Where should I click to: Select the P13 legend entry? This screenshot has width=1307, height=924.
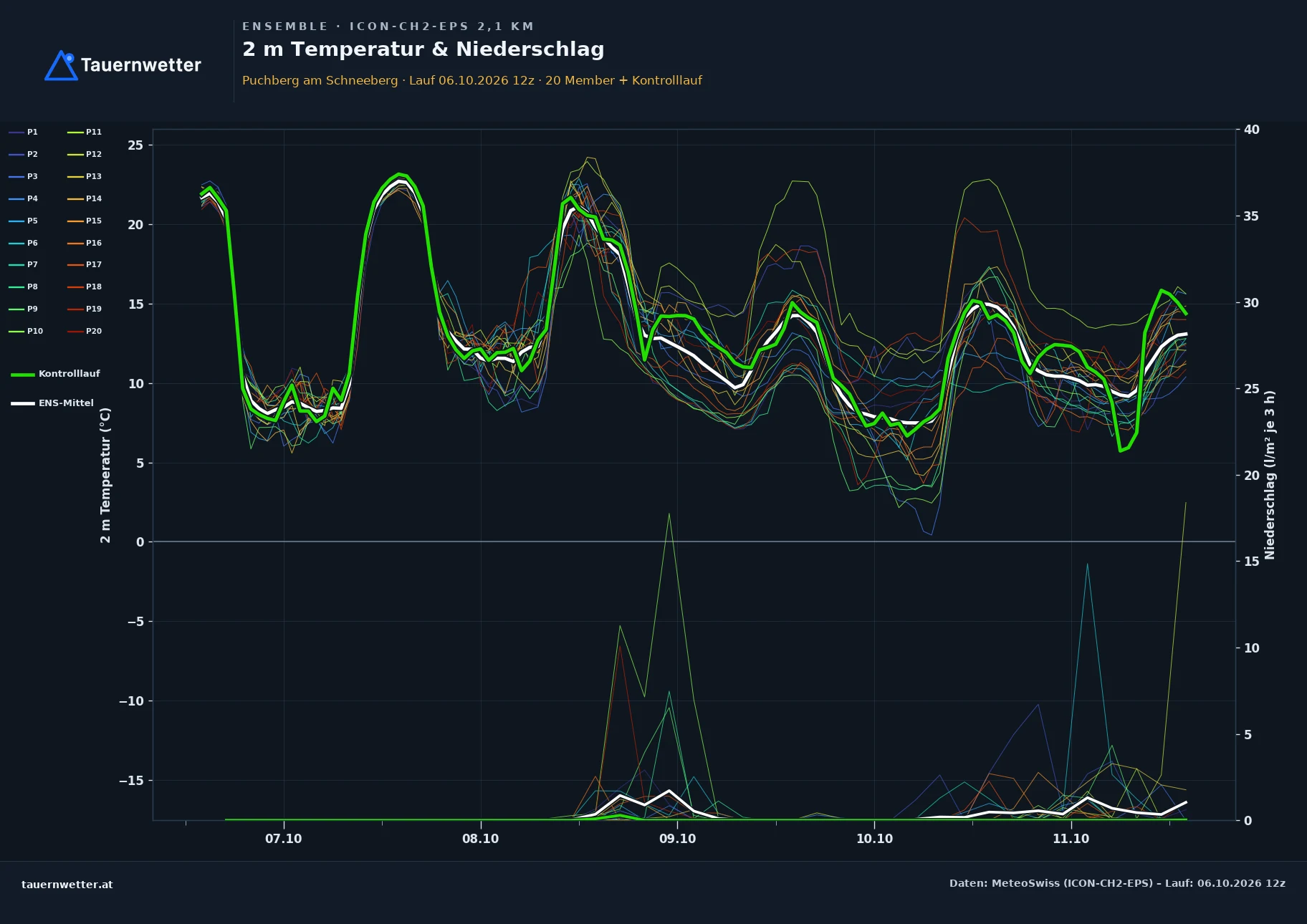coord(85,176)
